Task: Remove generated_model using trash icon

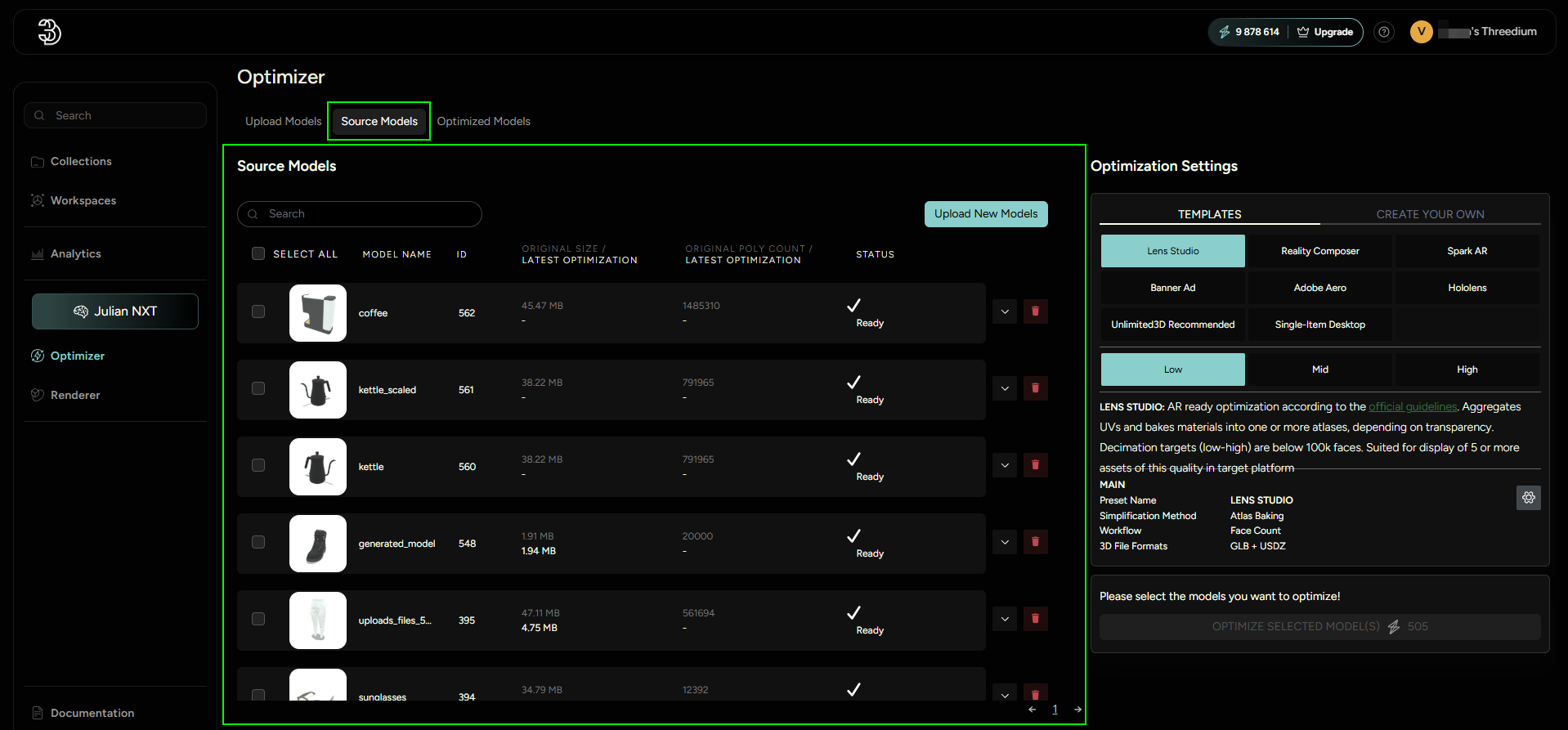Action: pyautogui.click(x=1035, y=542)
